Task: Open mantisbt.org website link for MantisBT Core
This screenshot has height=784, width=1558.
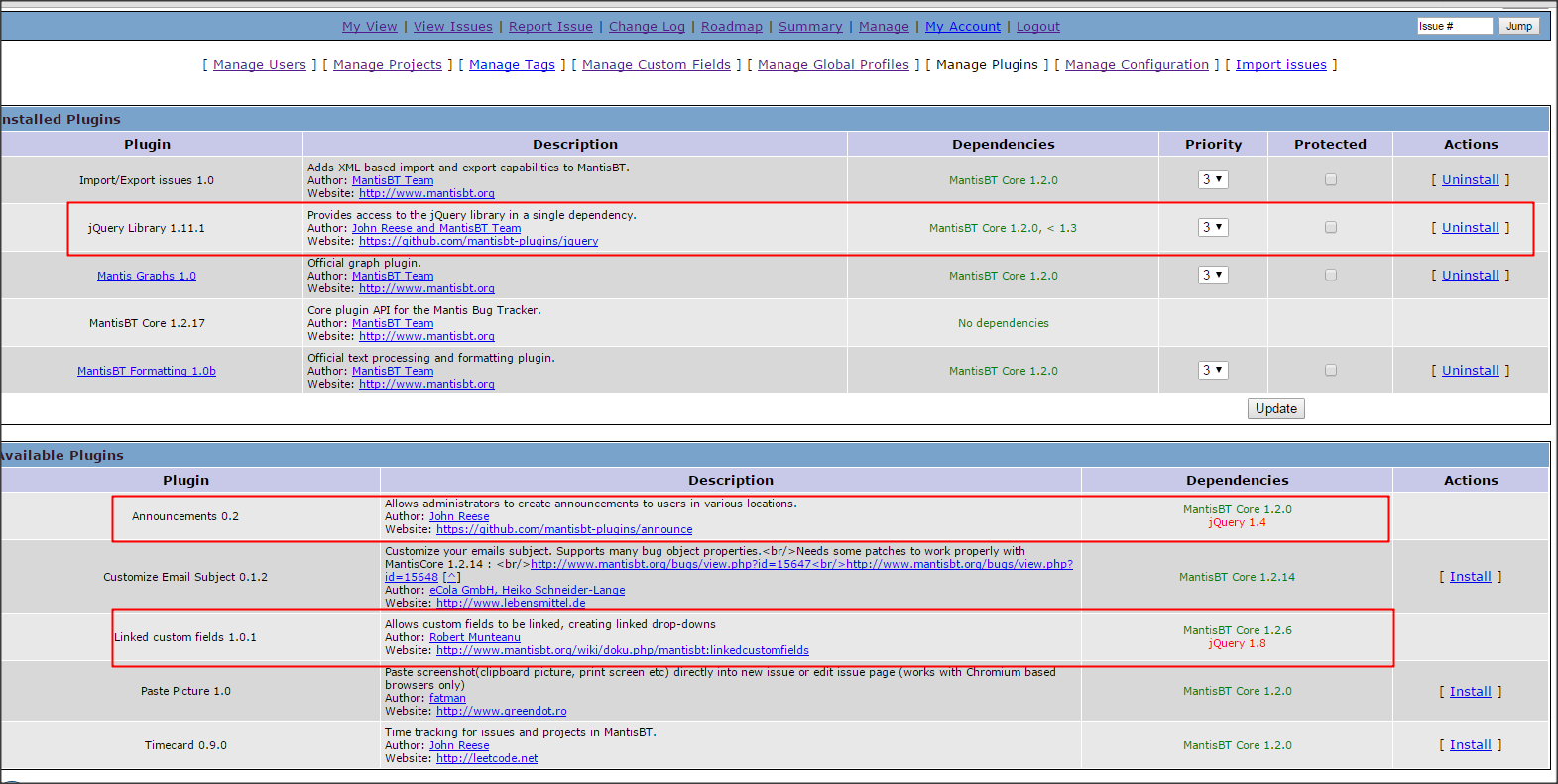Action: click(x=426, y=336)
